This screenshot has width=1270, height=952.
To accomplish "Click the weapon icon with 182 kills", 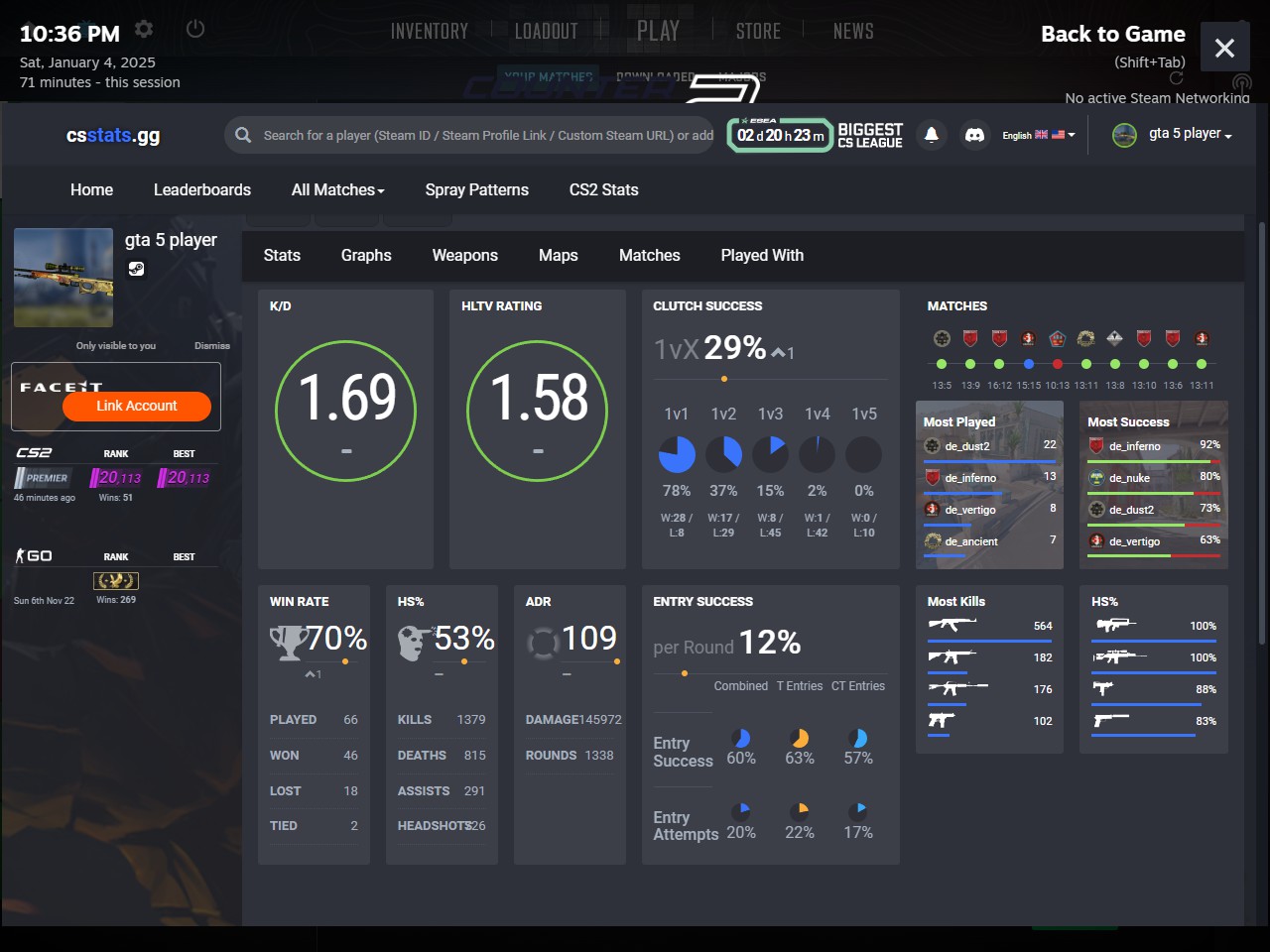I will 952,656.
